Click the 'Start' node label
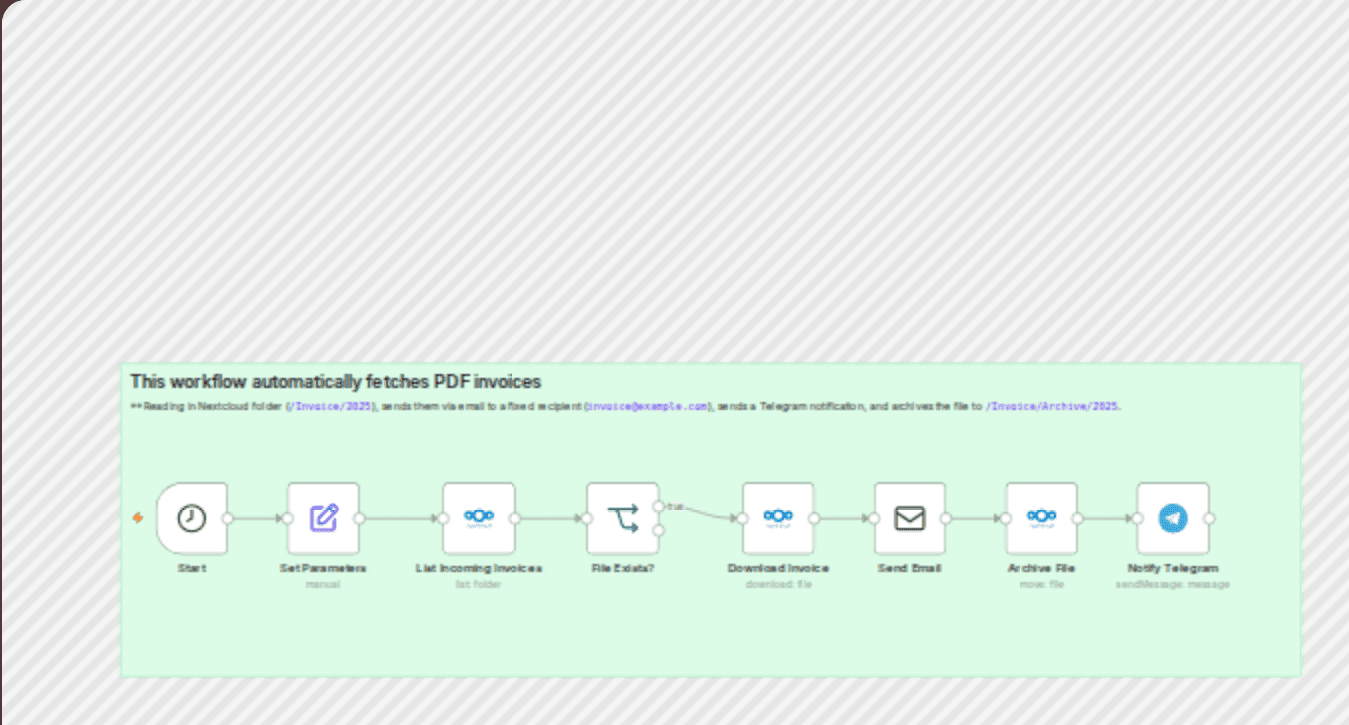Image resolution: width=1349 pixels, height=725 pixels. pyautogui.click(x=192, y=568)
